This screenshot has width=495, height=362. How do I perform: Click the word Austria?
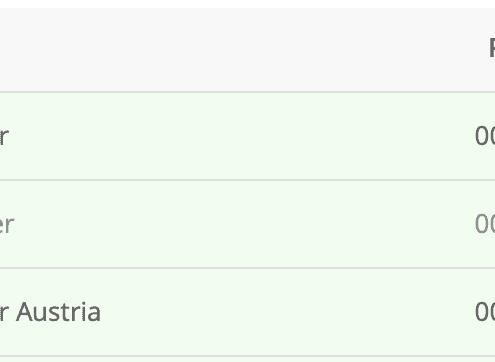pyautogui.click(x=58, y=312)
